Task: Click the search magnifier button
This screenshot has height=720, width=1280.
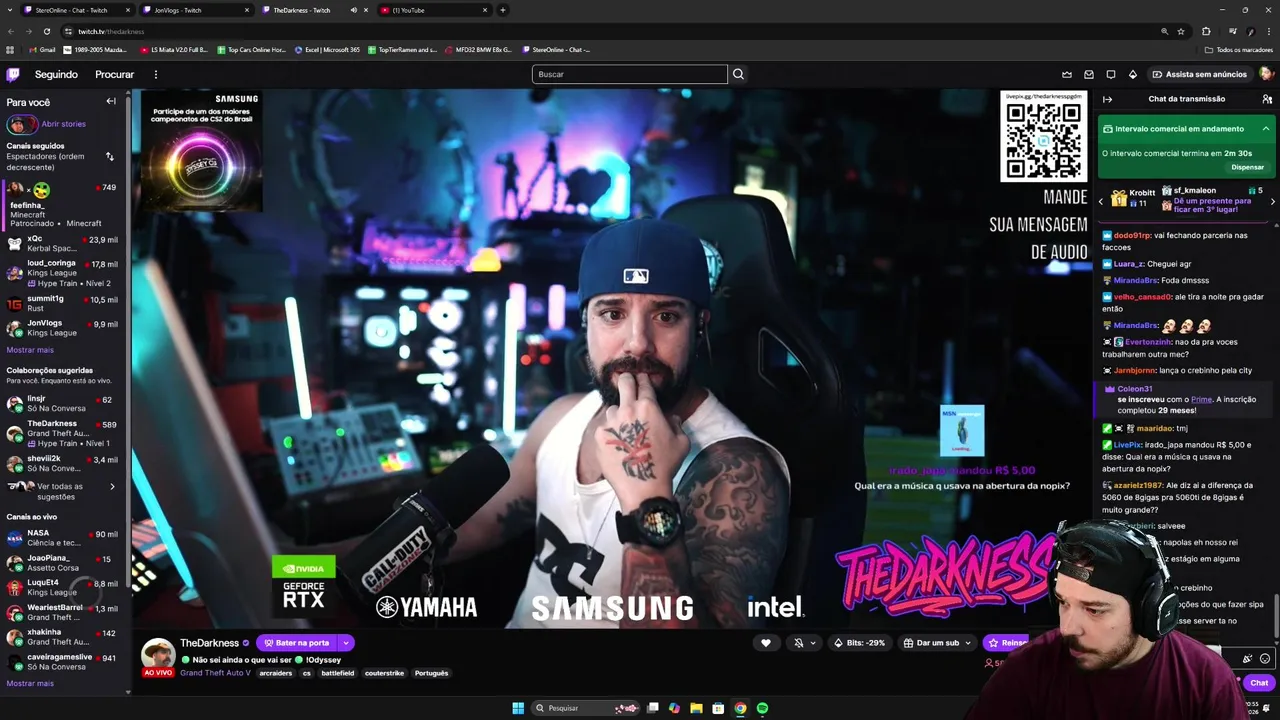Action: click(x=738, y=74)
